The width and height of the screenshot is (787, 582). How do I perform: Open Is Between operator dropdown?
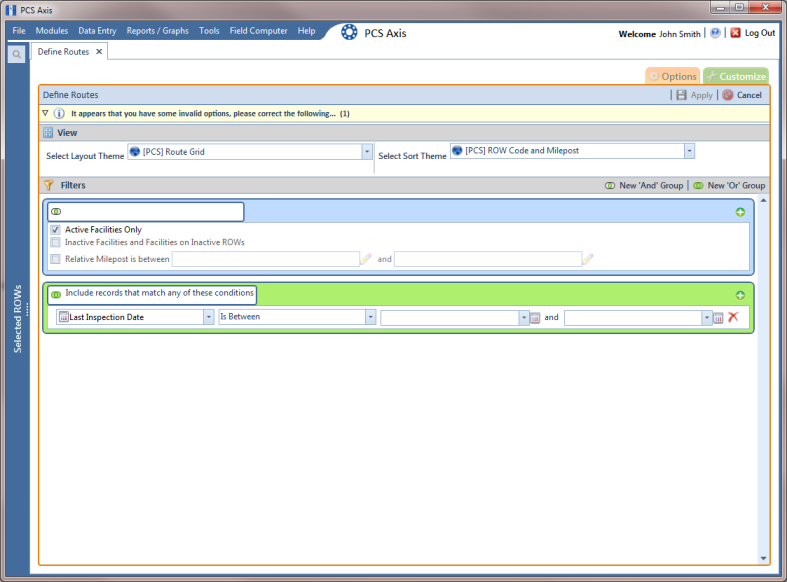coord(370,317)
